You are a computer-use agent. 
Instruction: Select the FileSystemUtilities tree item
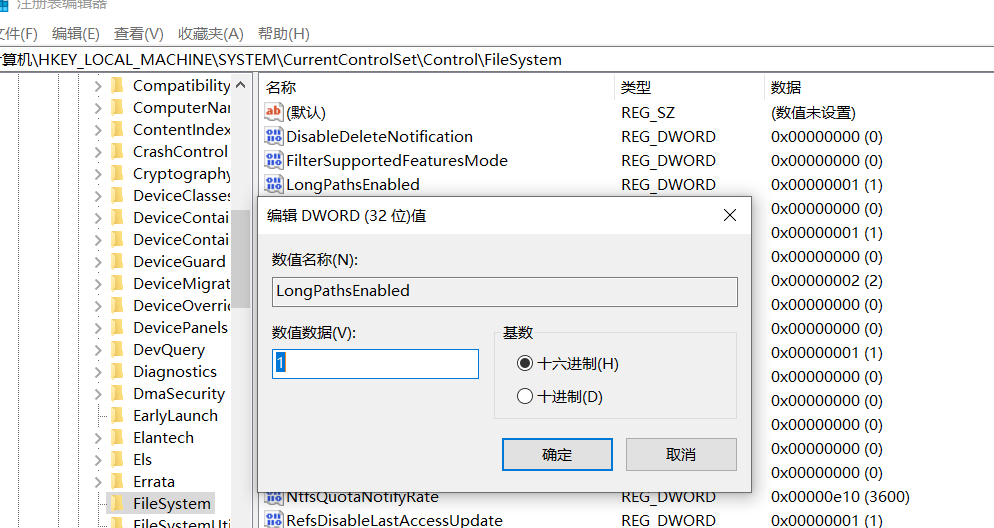[181, 522]
